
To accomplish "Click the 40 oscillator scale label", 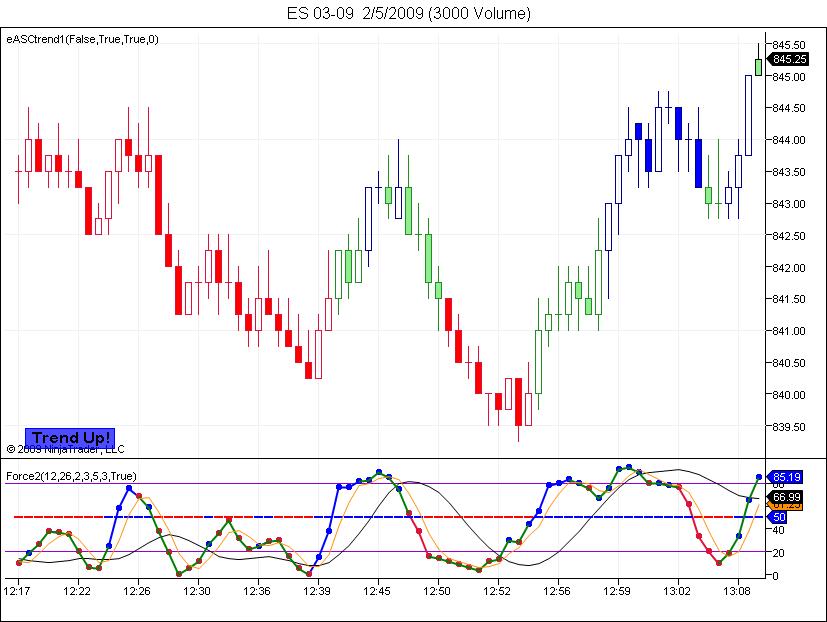I will point(778,530).
